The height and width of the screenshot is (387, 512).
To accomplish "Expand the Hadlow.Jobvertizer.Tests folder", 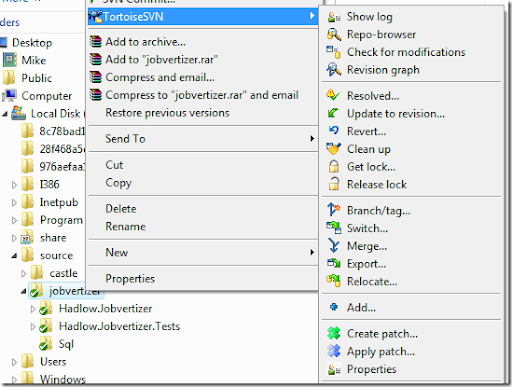I will click(33, 327).
